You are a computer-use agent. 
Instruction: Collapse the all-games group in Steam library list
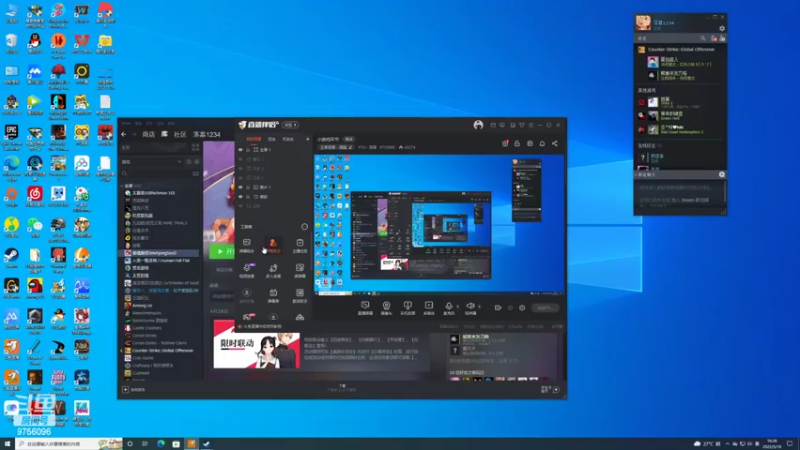pos(122,186)
